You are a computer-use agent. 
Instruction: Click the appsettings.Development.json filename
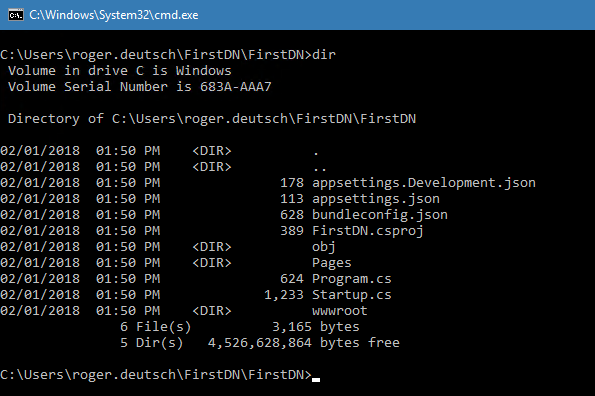424,183
